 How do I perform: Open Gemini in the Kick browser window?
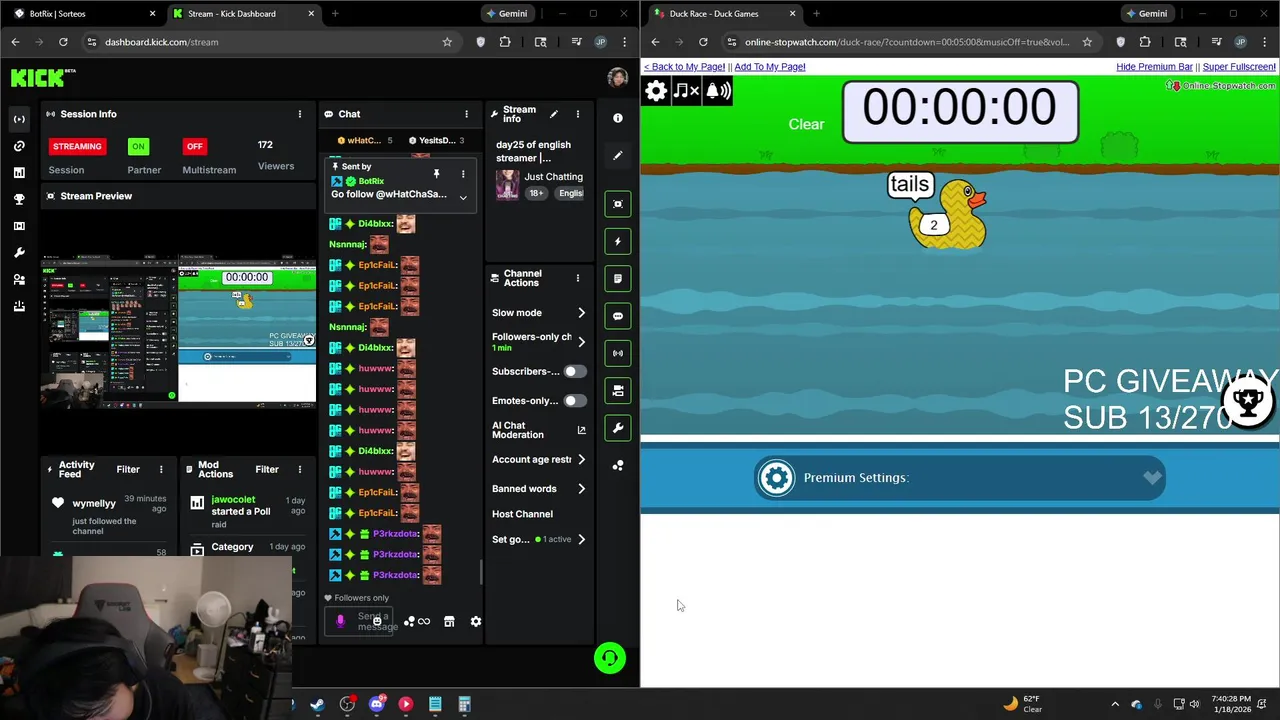pyautogui.click(x=506, y=14)
